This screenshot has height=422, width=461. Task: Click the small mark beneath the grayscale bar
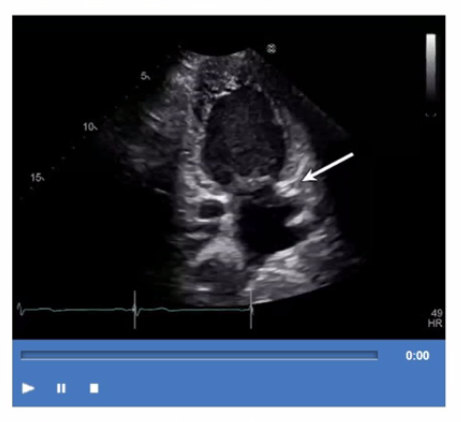pyautogui.click(x=431, y=115)
